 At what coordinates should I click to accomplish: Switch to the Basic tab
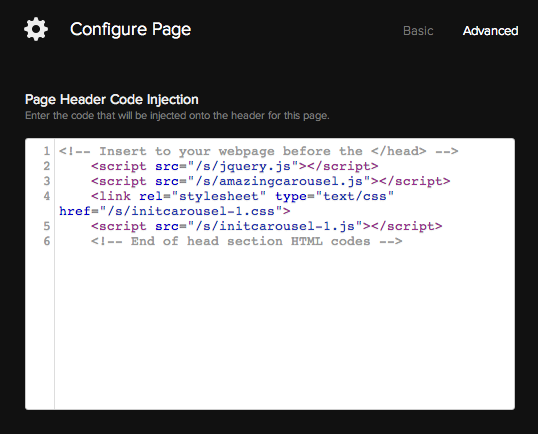[418, 31]
